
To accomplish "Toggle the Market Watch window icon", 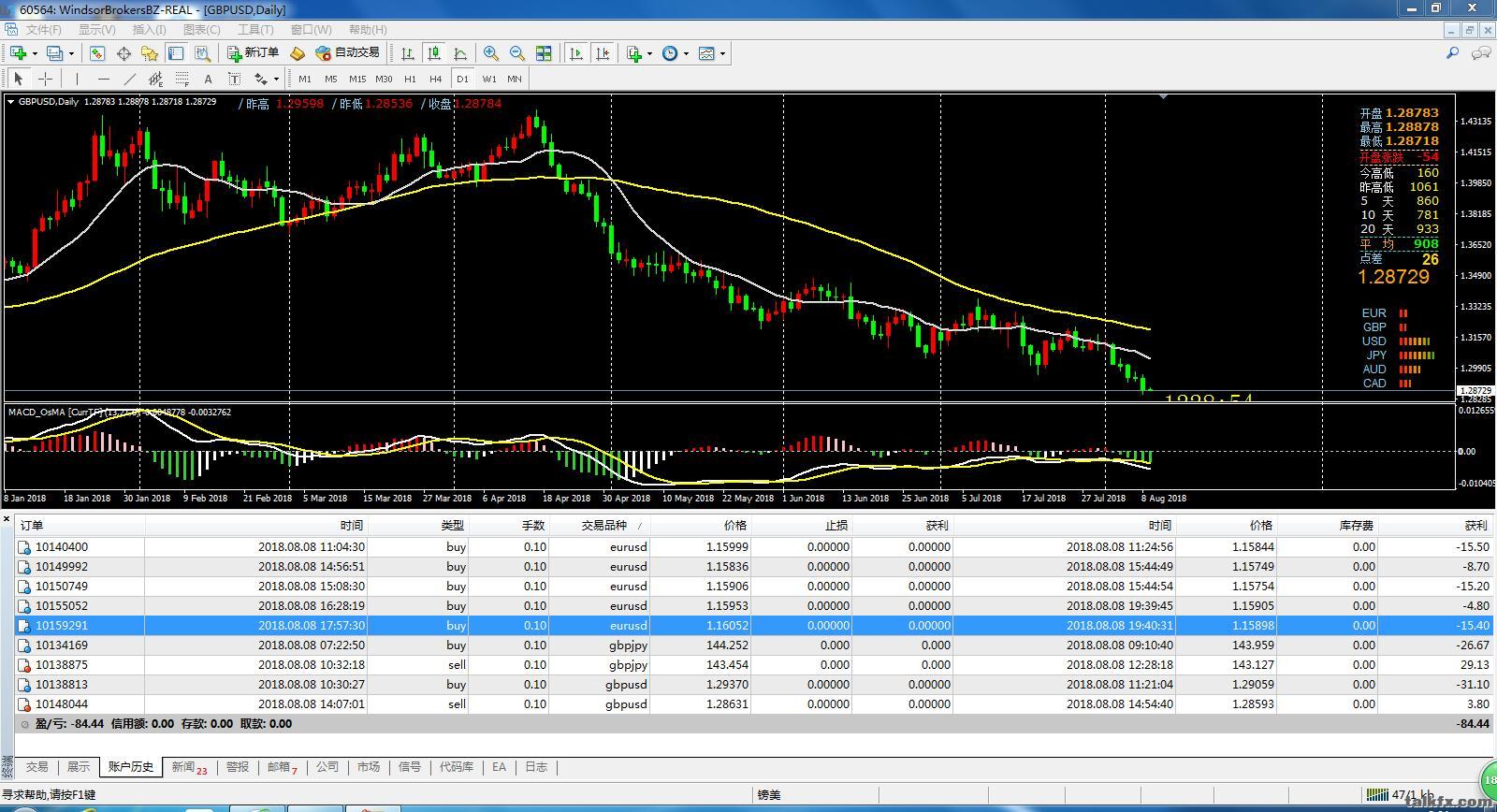I will 97,53.
